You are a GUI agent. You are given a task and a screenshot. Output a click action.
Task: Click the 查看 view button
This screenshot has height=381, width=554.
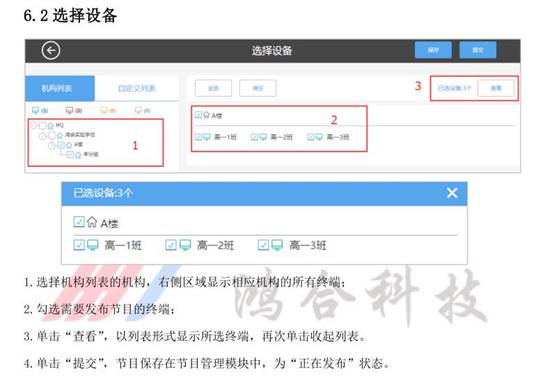[496, 88]
